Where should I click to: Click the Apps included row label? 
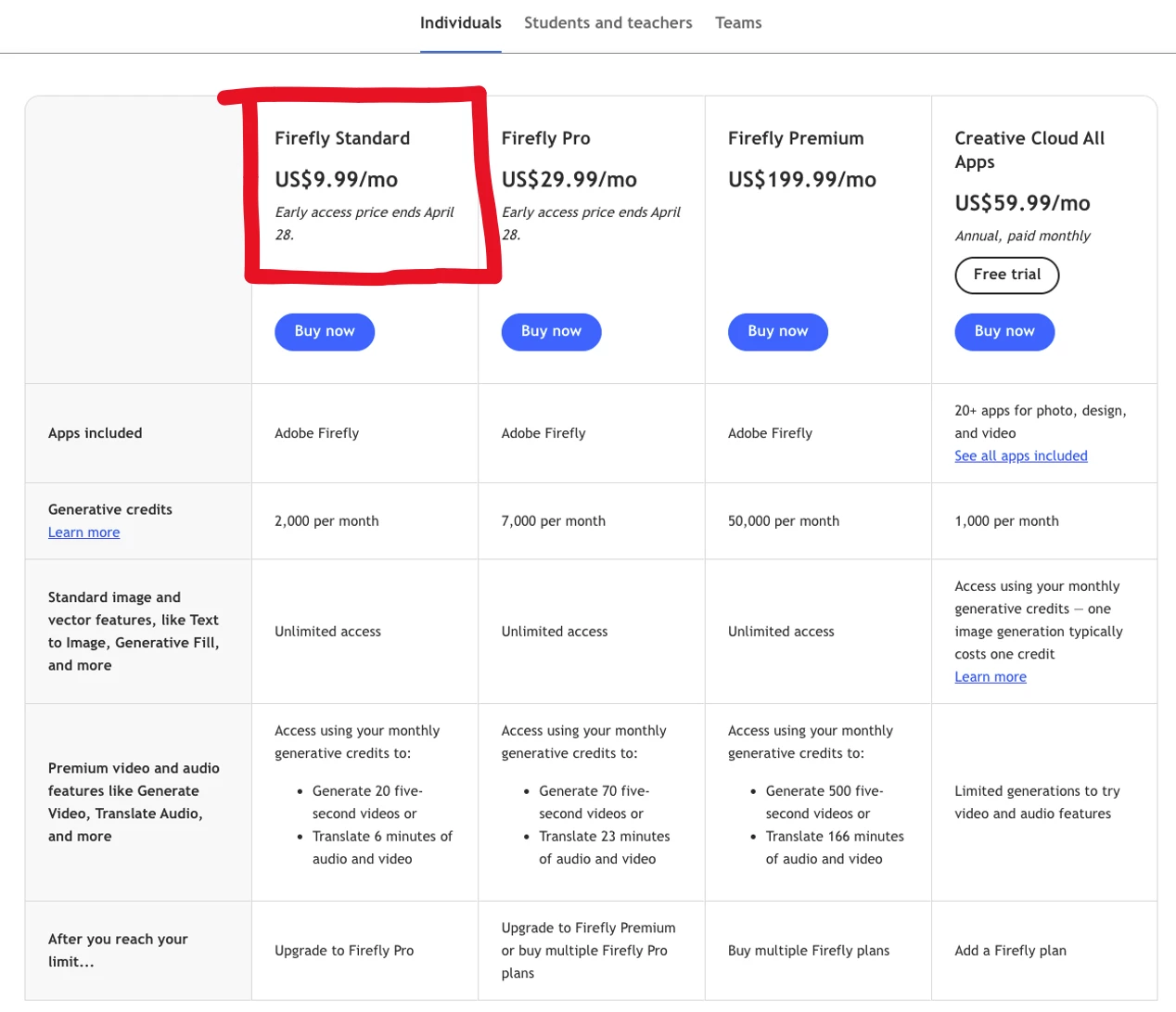95,433
